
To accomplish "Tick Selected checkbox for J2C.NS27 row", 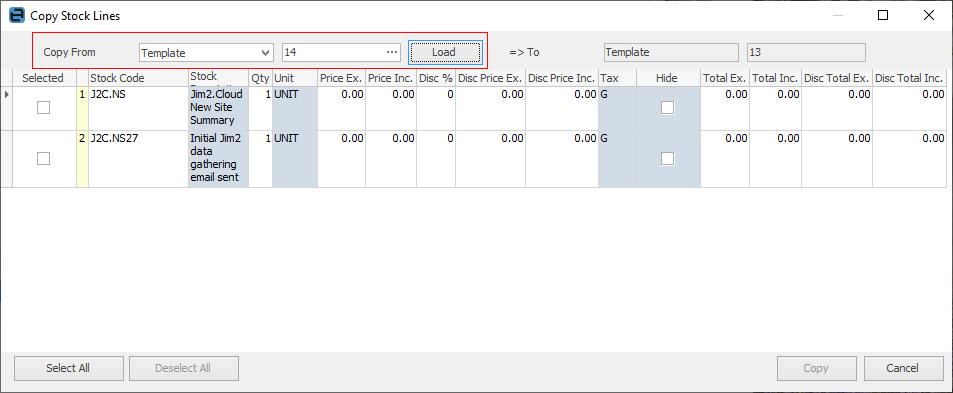I will tap(43, 159).
